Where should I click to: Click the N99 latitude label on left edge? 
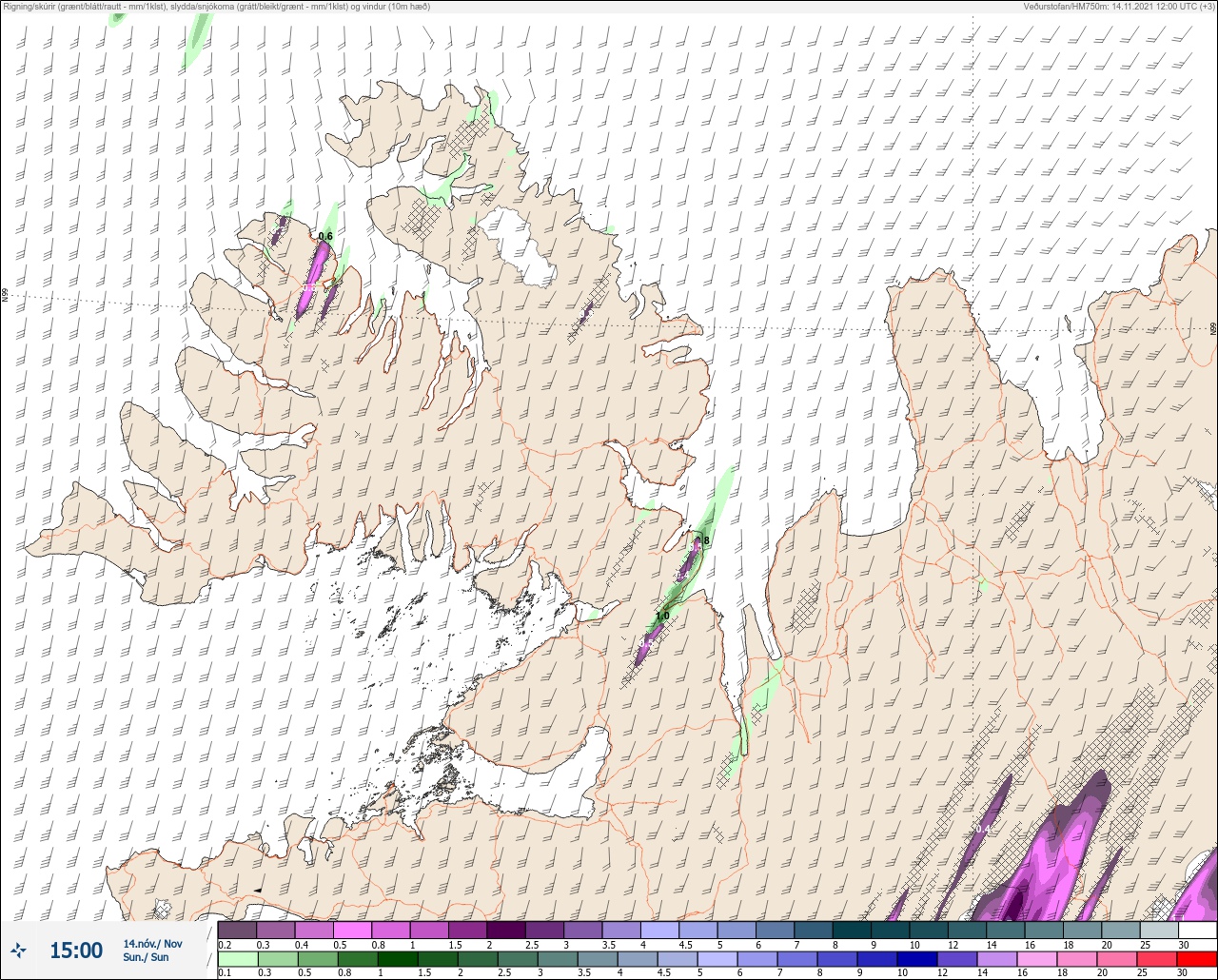tap(5, 296)
